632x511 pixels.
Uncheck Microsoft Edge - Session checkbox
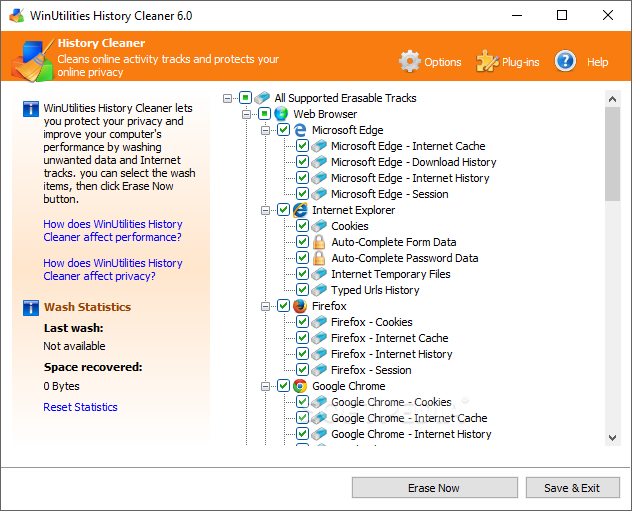302,194
